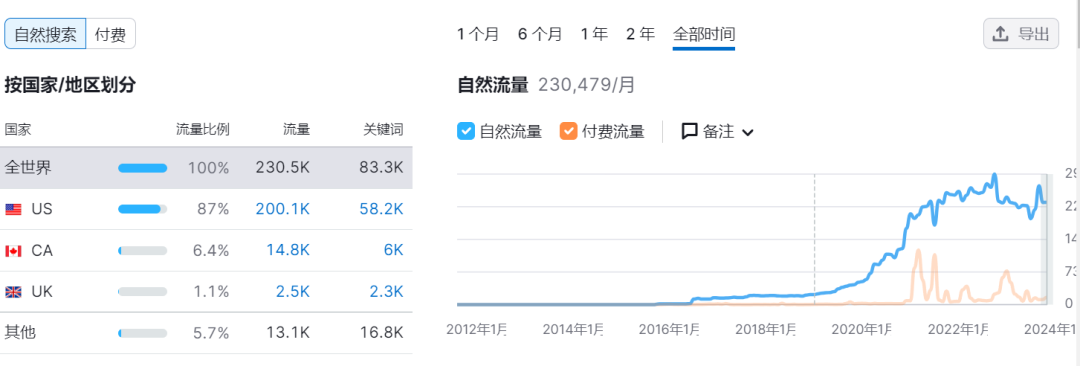Viewport: 1080px width, 366px height.
Task: Click the UK flag icon
Action: [x=13, y=292]
